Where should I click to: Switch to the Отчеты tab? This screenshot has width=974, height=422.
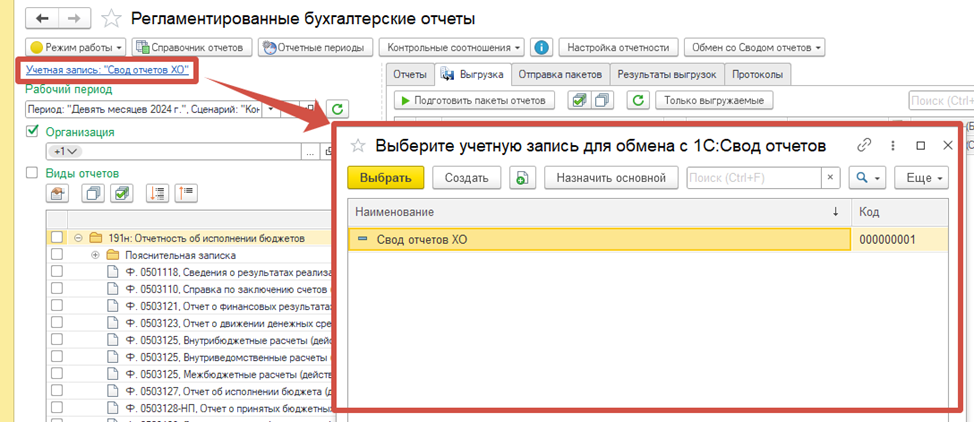click(x=410, y=75)
